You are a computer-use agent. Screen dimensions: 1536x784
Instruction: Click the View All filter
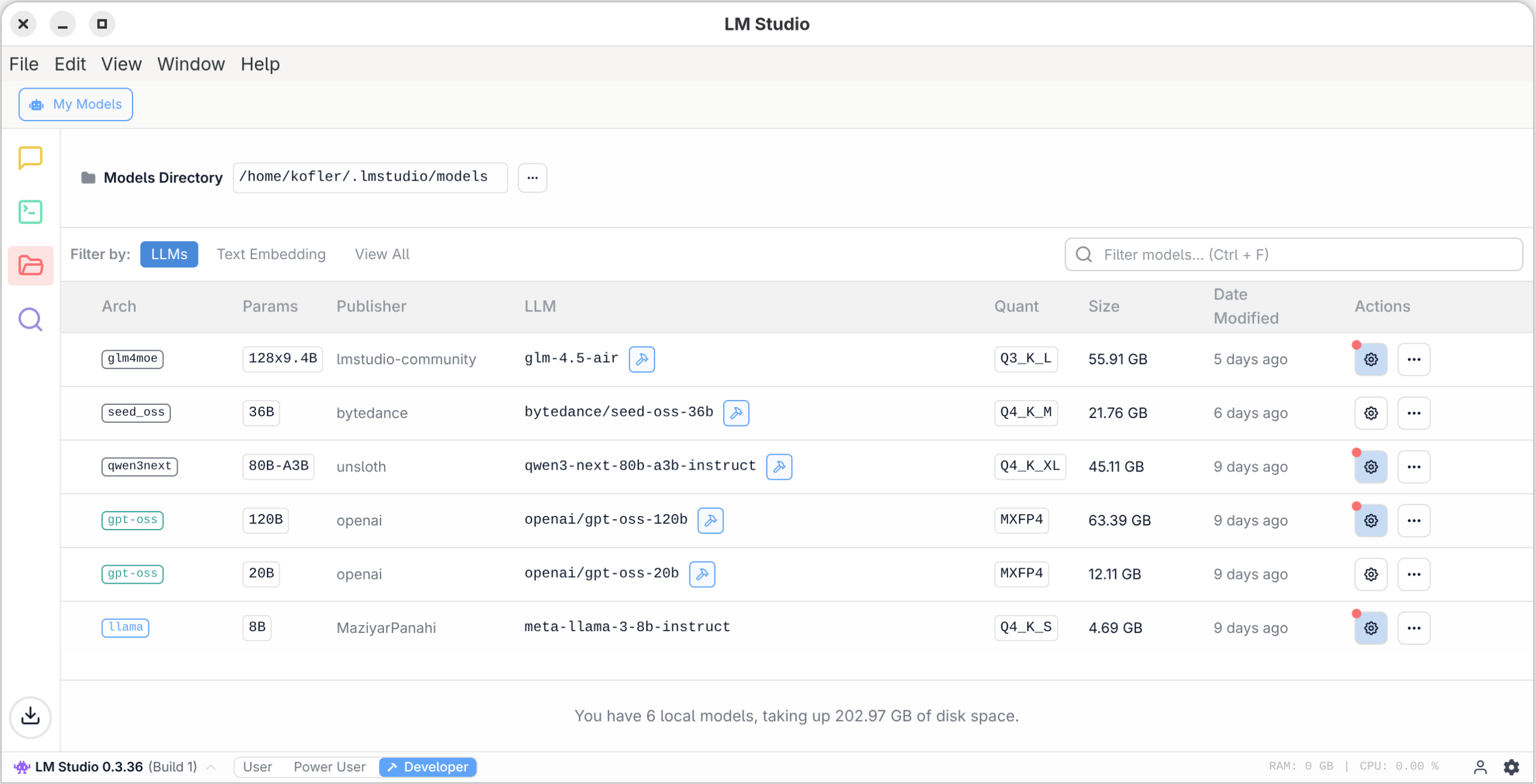pos(382,254)
